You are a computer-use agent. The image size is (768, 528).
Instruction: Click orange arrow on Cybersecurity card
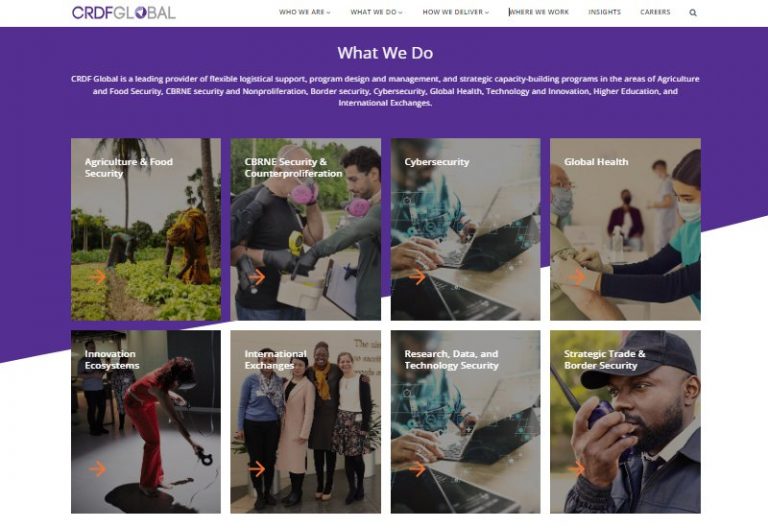pyautogui.click(x=417, y=277)
